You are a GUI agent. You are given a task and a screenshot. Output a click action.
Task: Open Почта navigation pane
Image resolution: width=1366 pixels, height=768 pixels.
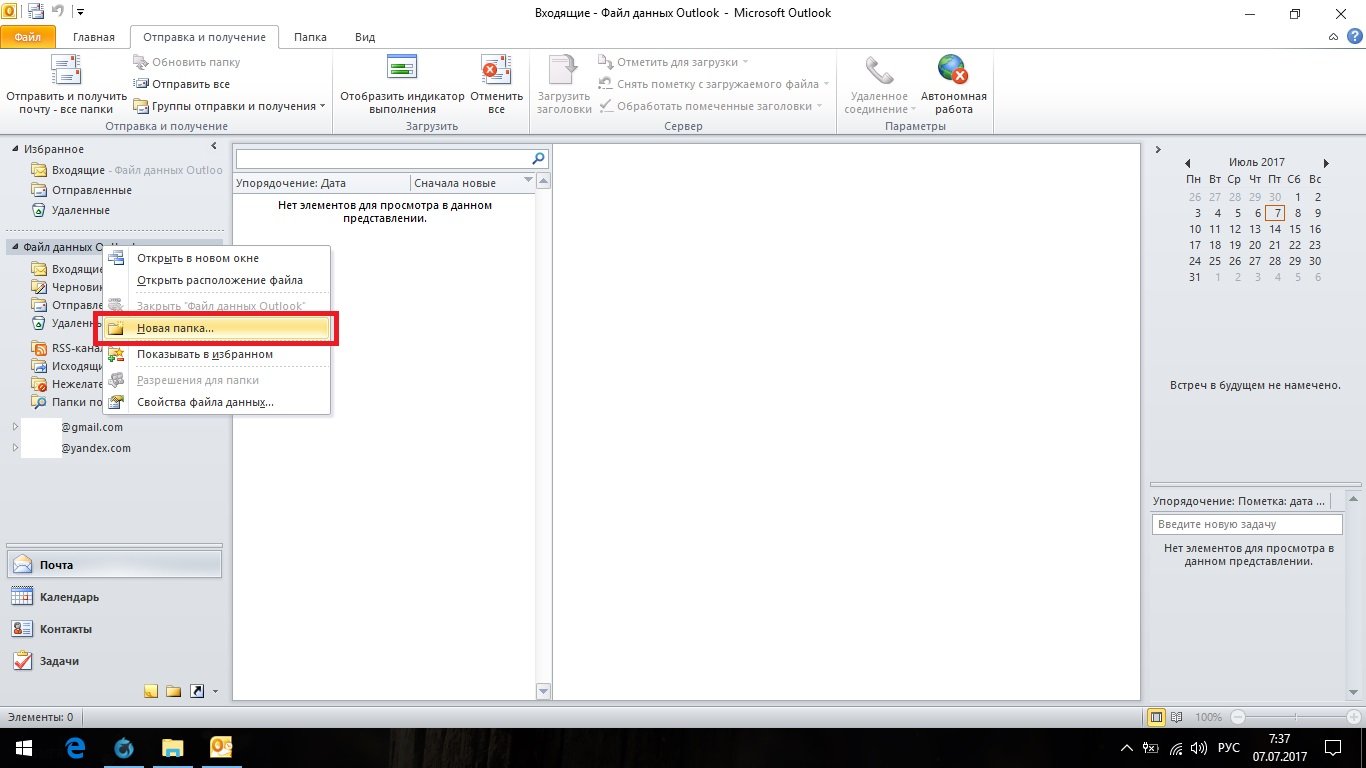pyautogui.click(x=115, y=564)
